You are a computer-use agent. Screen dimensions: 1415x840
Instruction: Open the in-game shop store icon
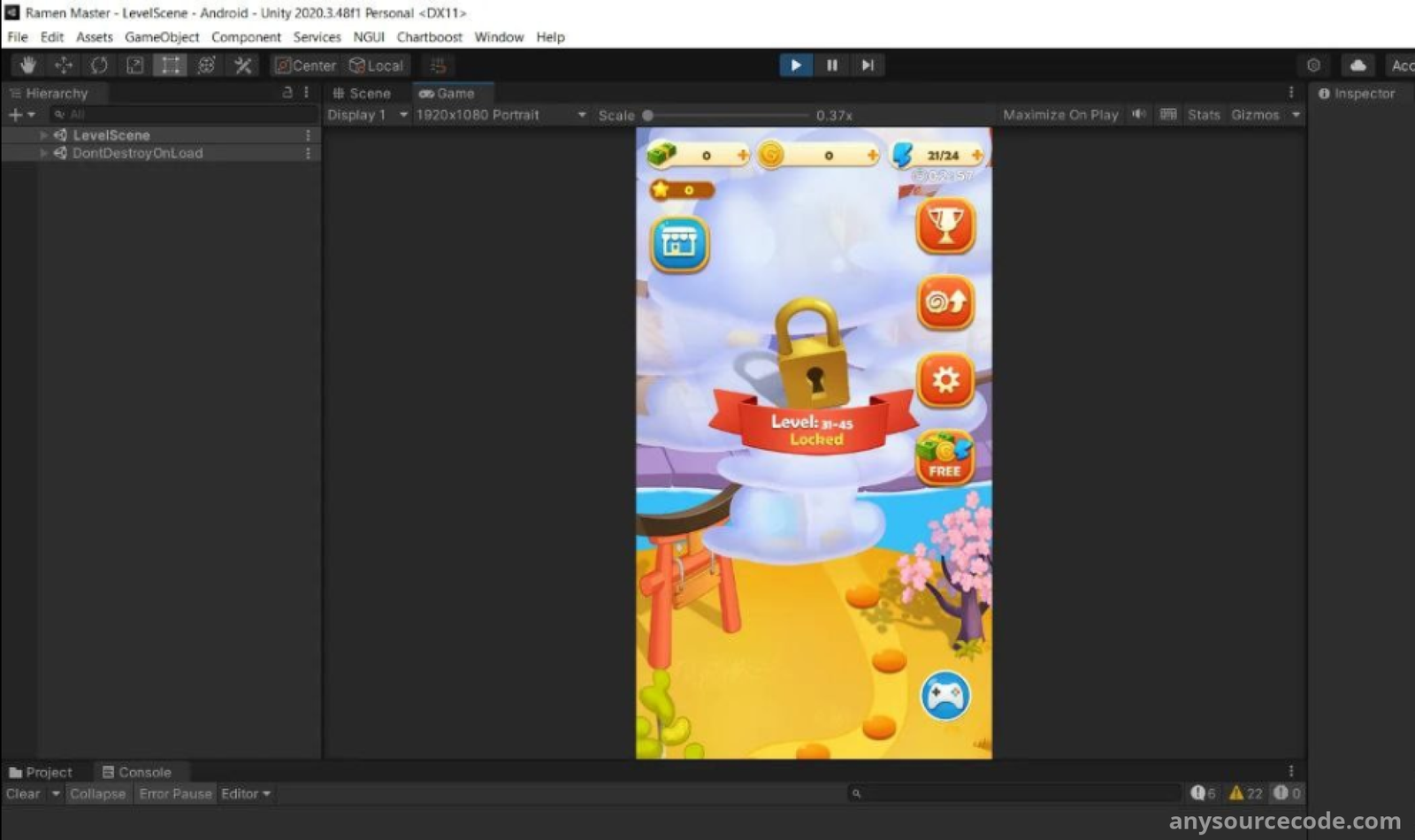pos(679,243)
